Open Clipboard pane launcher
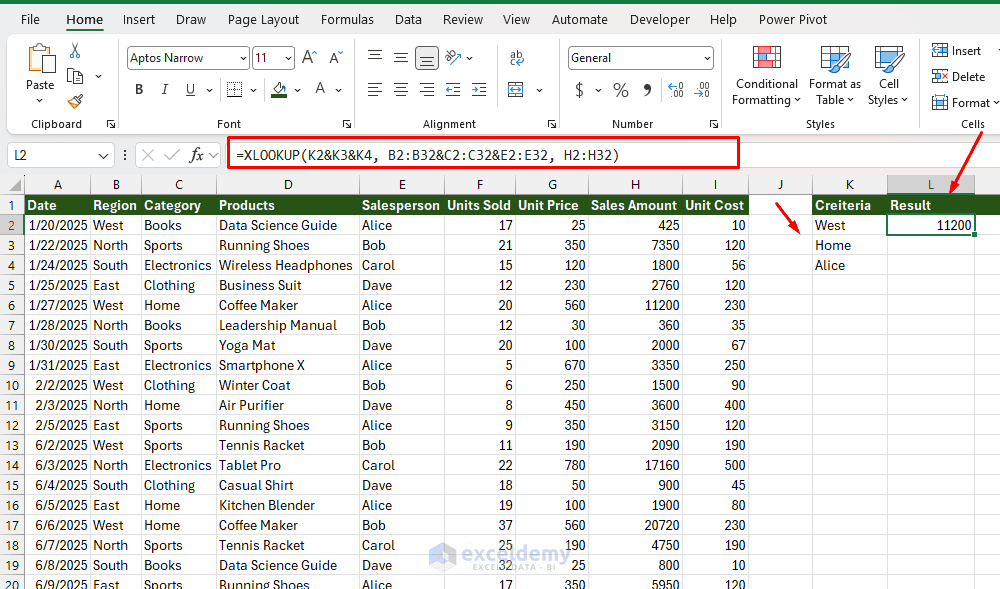Viewport: 1000px width, 589px height. coord(111,124)
